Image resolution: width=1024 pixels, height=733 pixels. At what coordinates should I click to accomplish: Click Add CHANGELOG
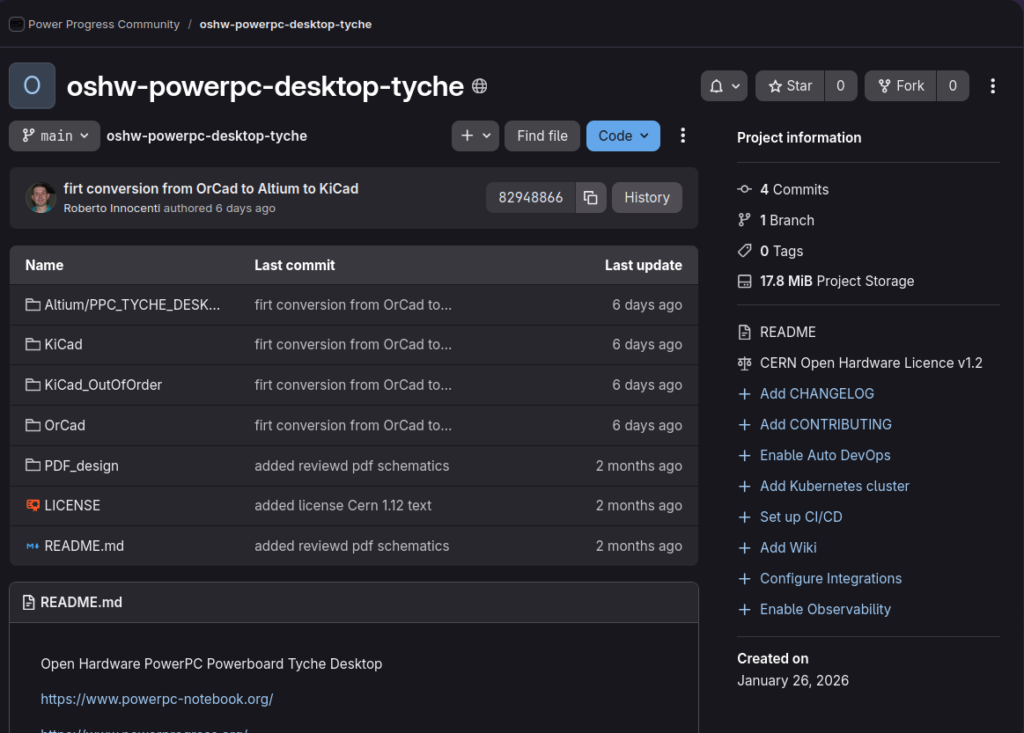817,394
